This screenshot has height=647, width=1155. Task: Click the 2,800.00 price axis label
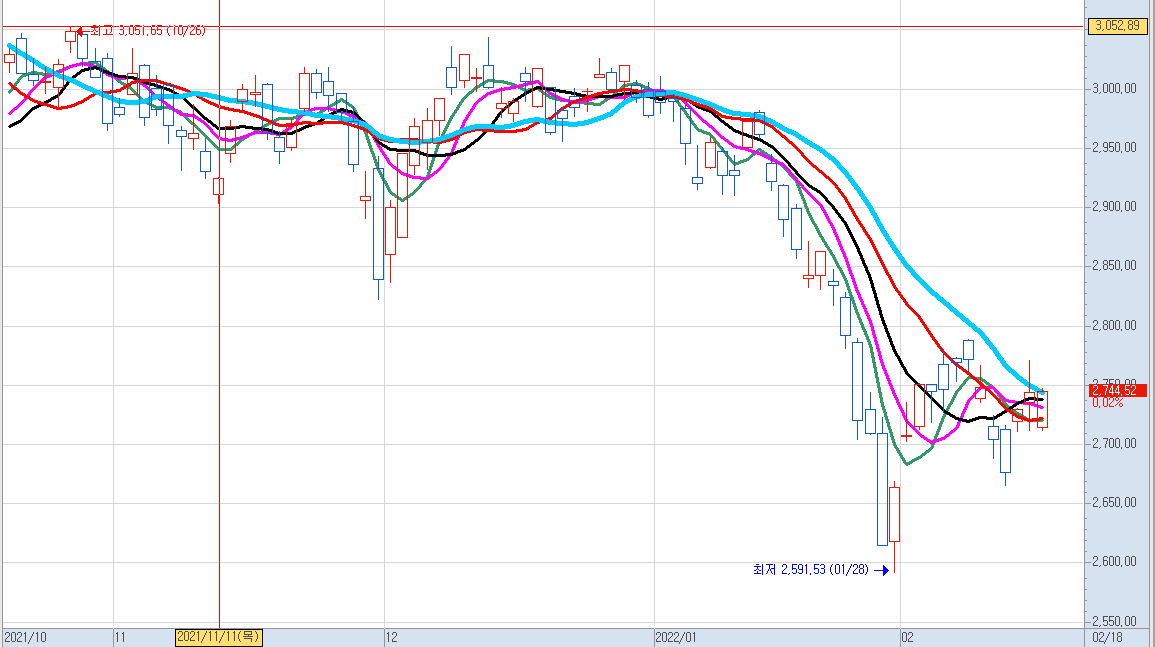[1115, 325]
